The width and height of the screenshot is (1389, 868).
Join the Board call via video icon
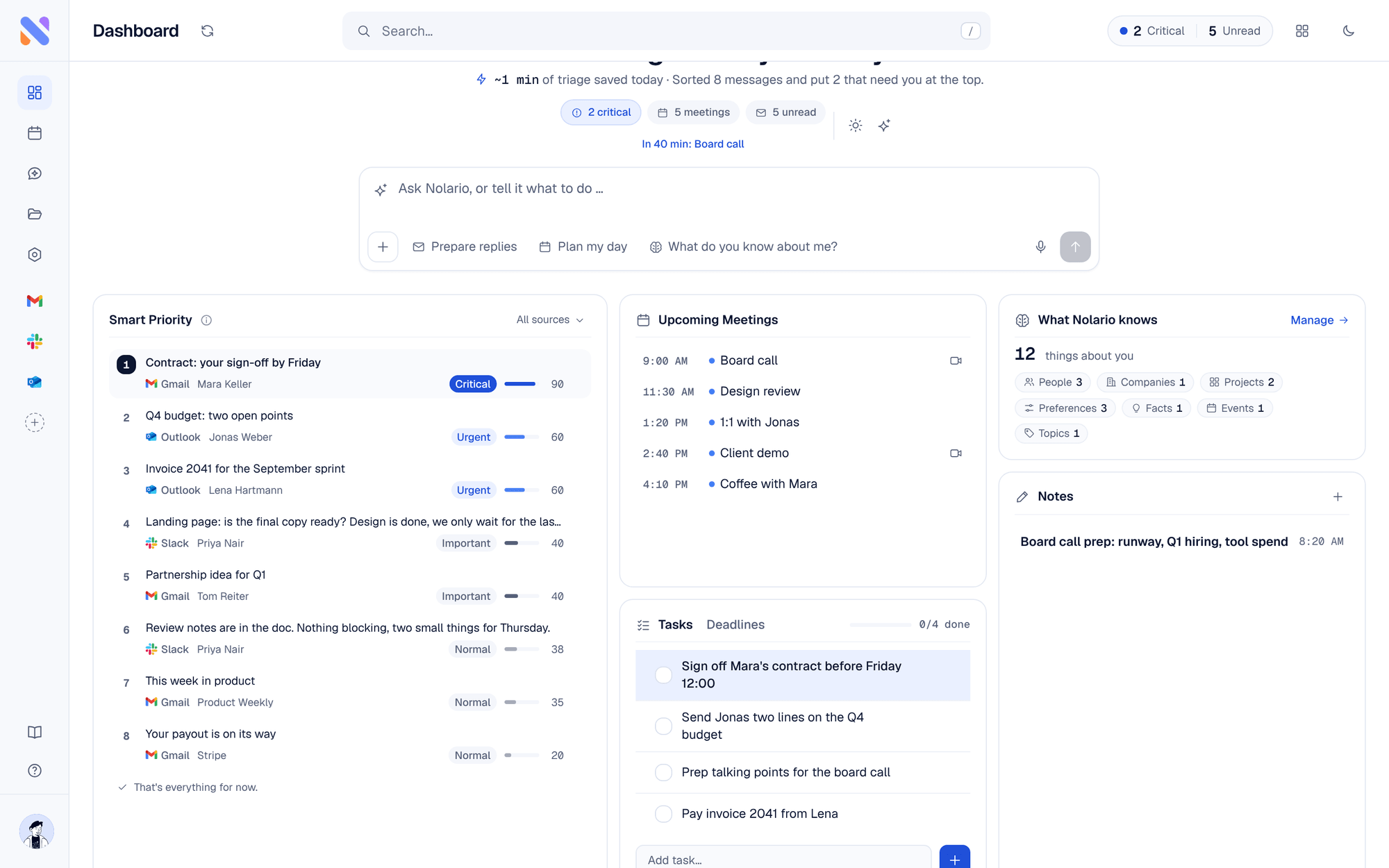click(956, 360)
